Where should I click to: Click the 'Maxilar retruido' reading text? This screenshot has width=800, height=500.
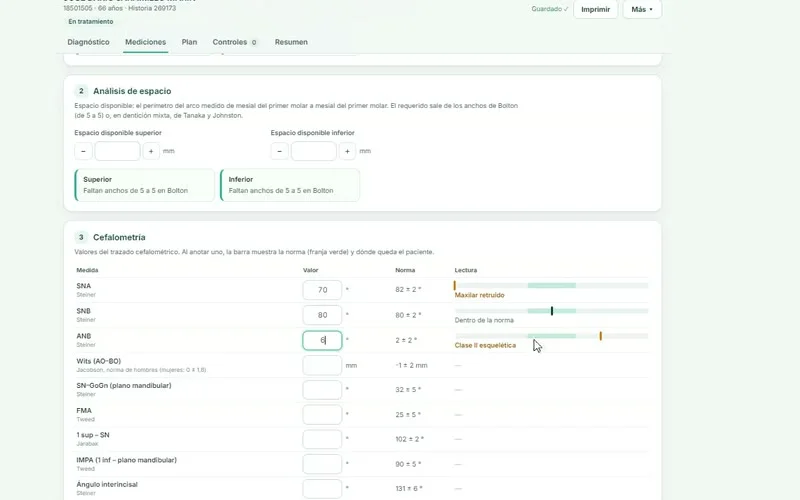(479, 295)
